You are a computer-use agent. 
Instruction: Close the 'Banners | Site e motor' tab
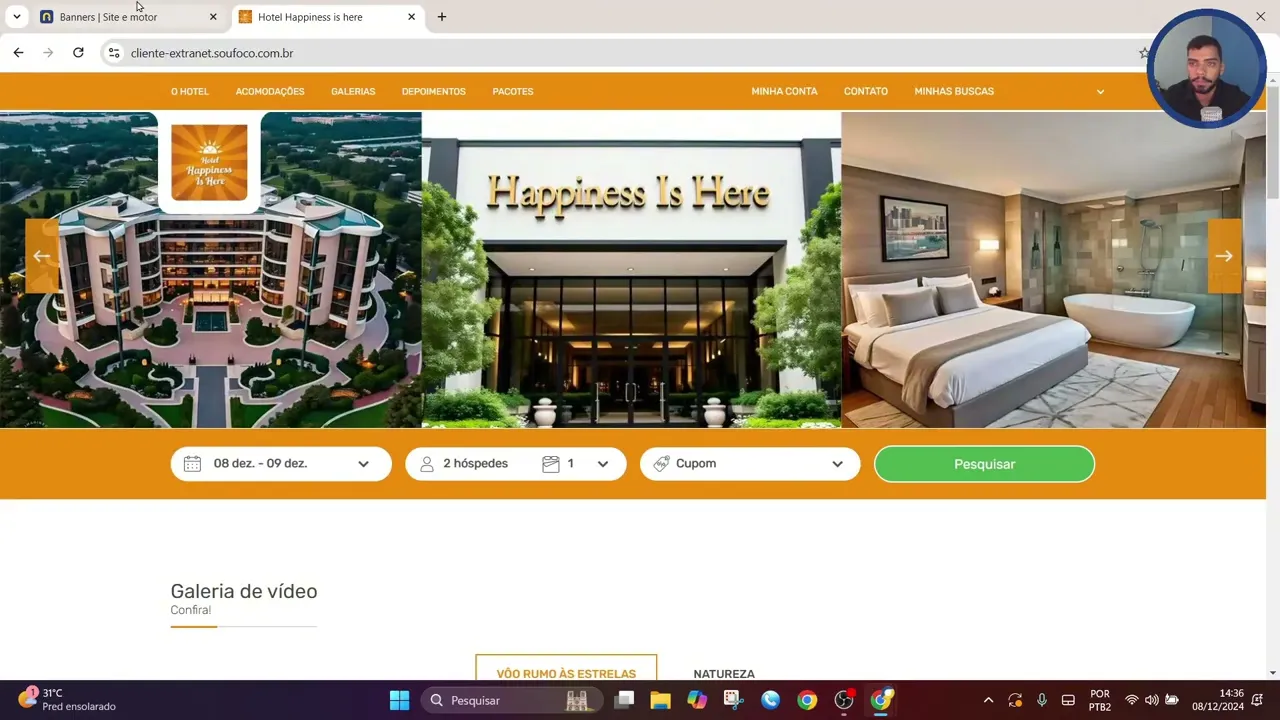point(213,17)
